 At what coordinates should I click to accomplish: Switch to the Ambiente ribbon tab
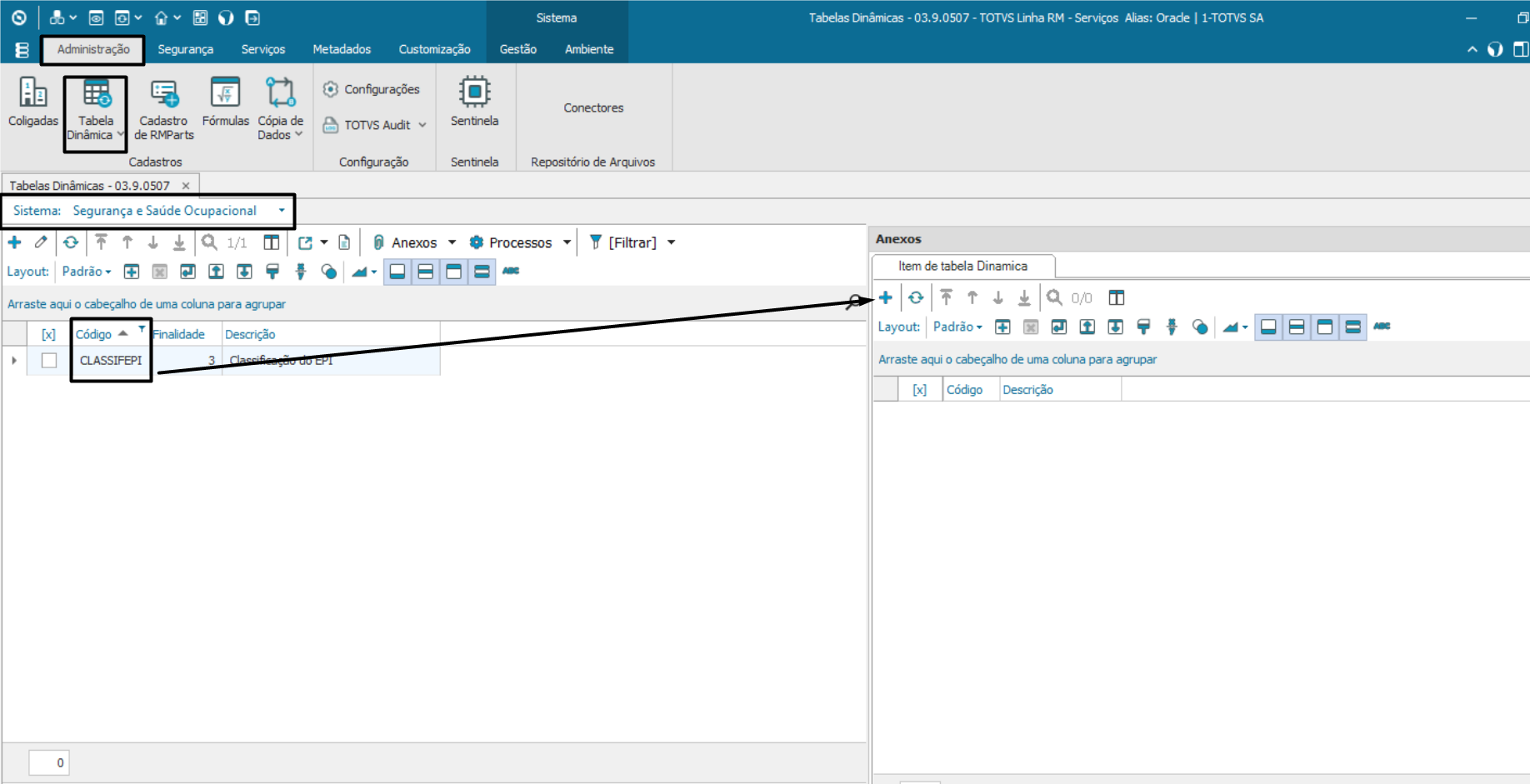[x=589, y=49]
